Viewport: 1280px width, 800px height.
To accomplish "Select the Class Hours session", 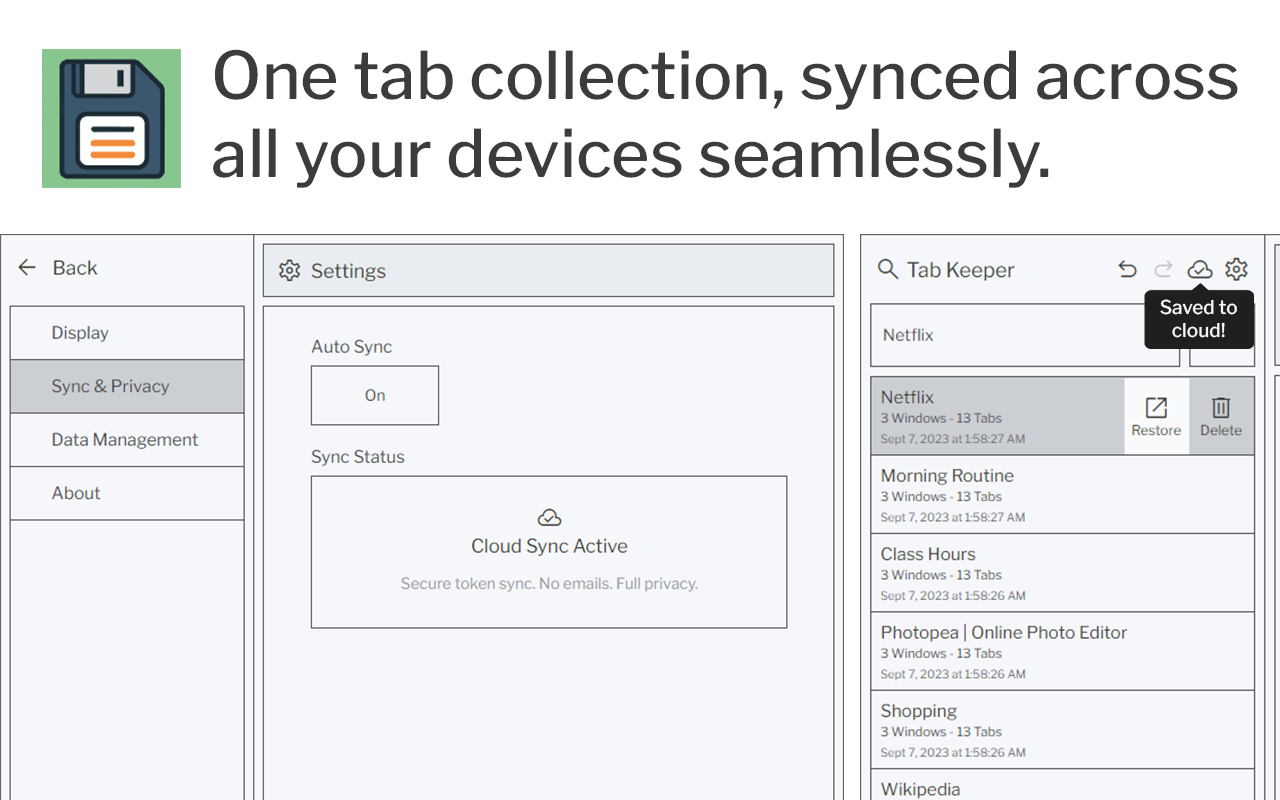I will (1062, 573).
